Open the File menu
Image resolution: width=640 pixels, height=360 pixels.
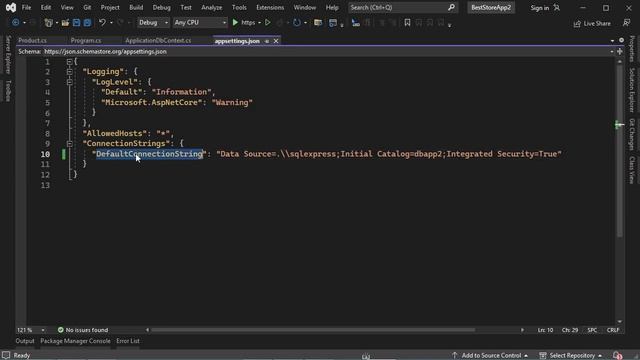click(x=27, y=7)
